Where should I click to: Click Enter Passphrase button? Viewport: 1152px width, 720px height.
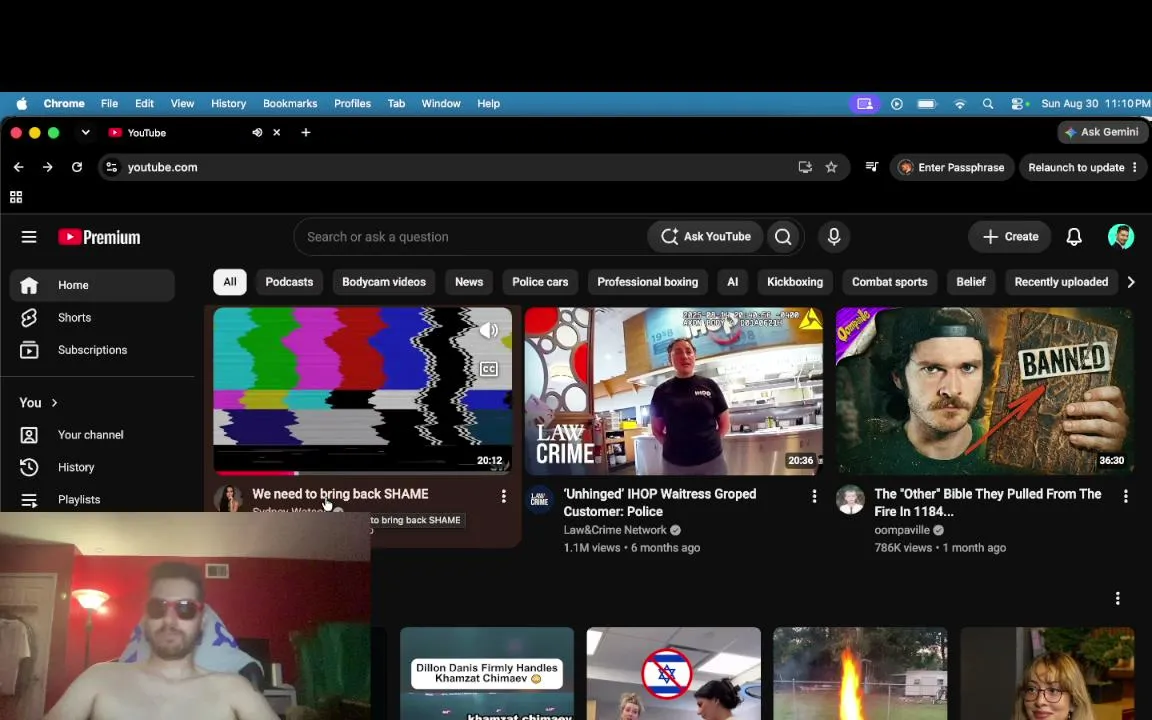coord(952,168)
